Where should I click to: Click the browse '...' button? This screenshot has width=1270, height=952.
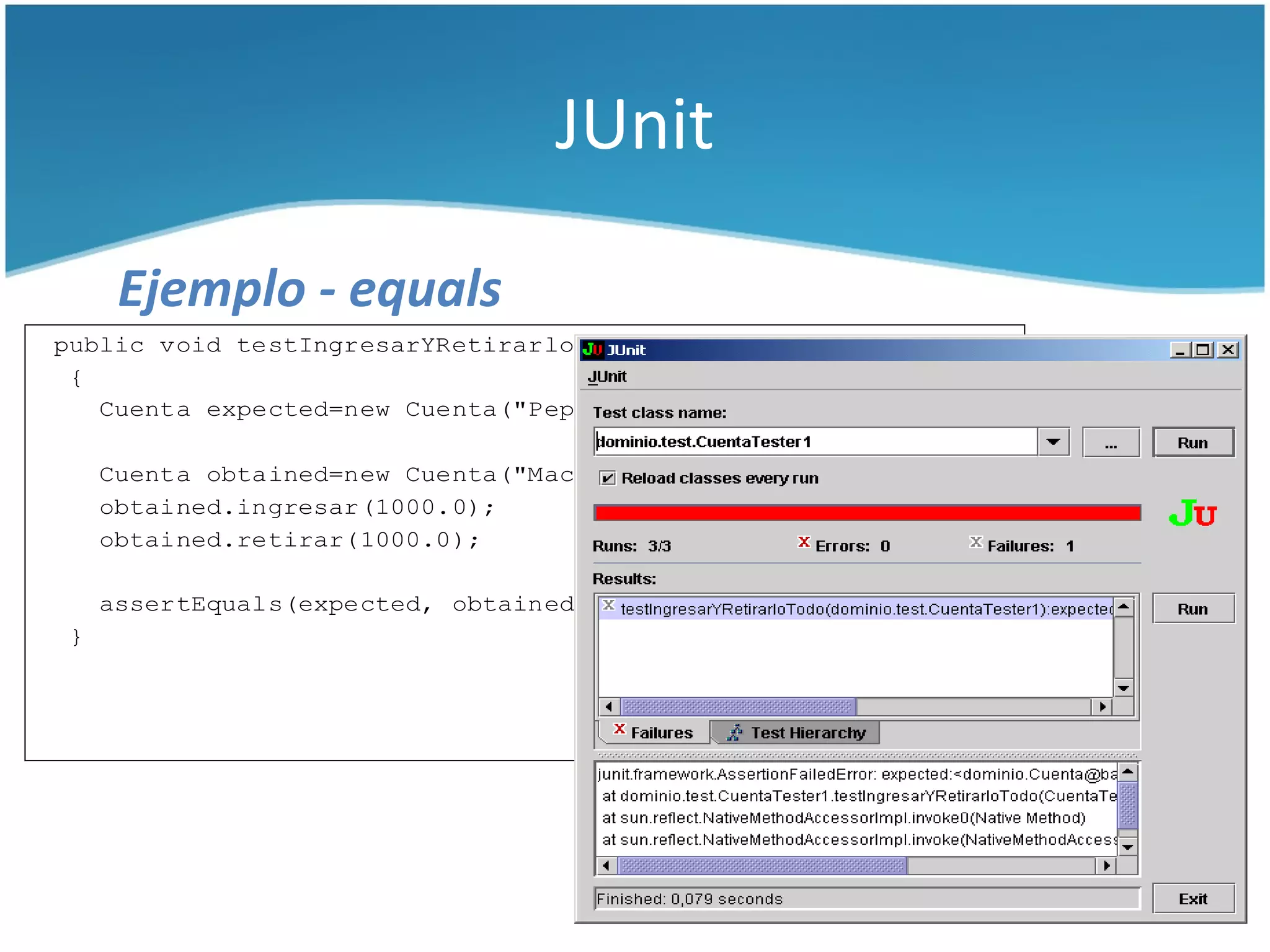[1111, 443]
